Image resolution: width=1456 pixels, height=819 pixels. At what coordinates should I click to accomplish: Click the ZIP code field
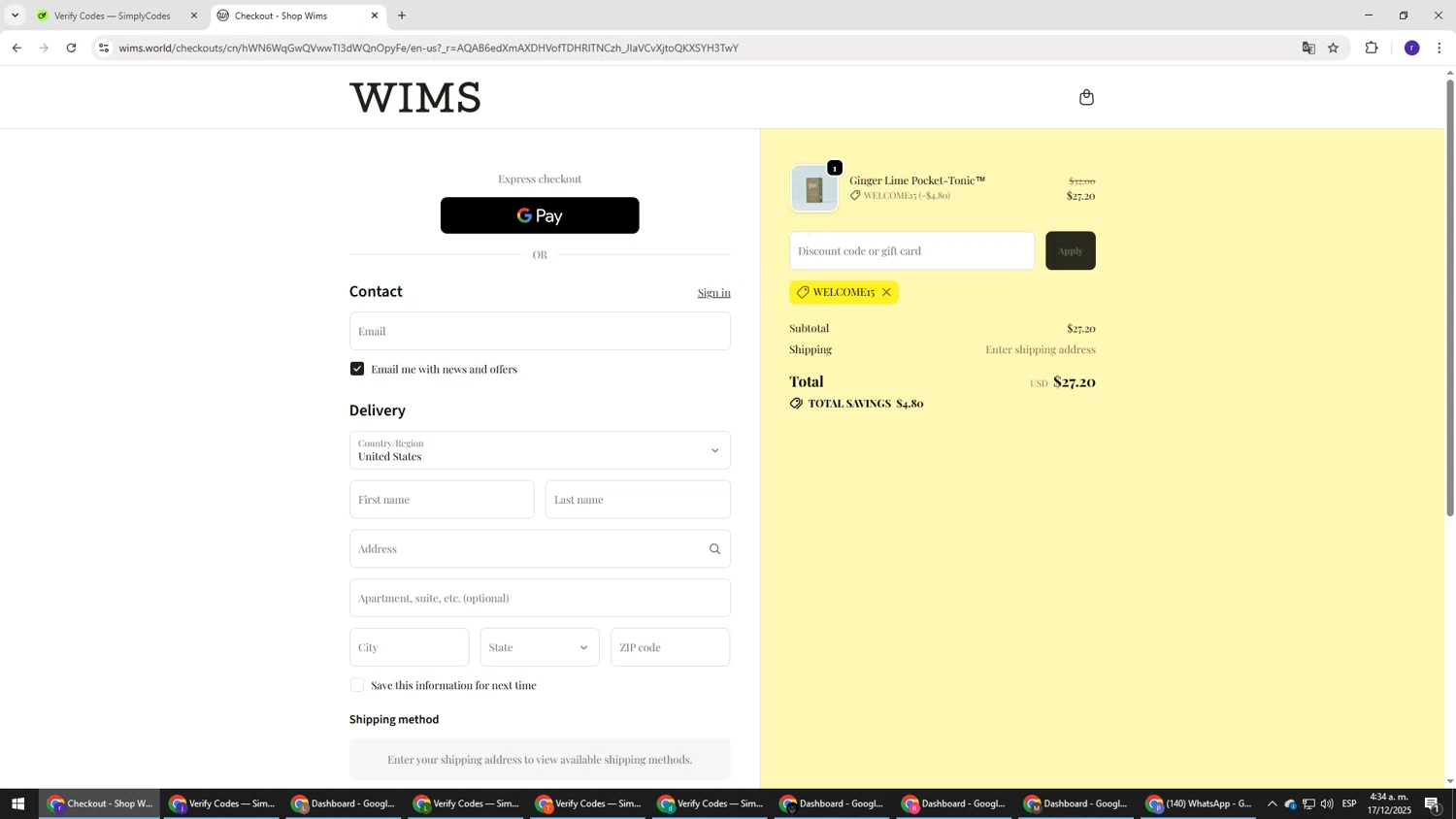(x=670, y=647)
